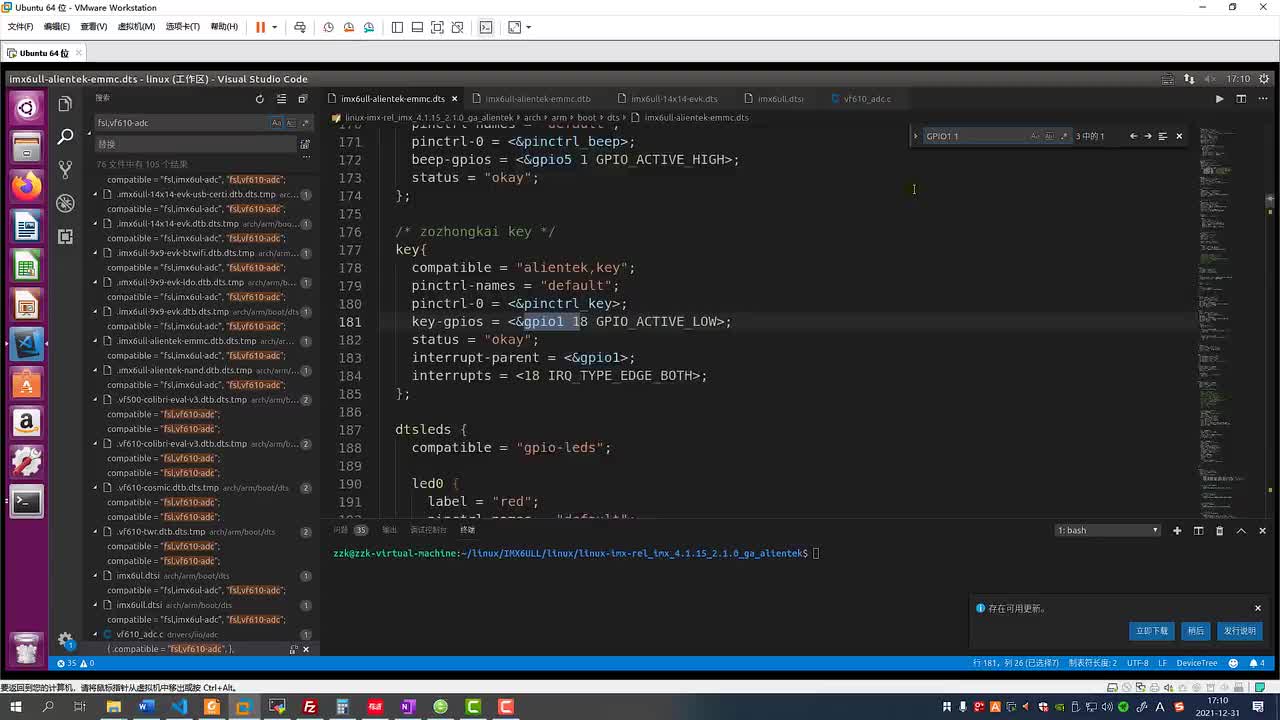Maximize the terminal panel with the up chevron
This screenshot has width=1280, height=720.
tap(1241, 530)
